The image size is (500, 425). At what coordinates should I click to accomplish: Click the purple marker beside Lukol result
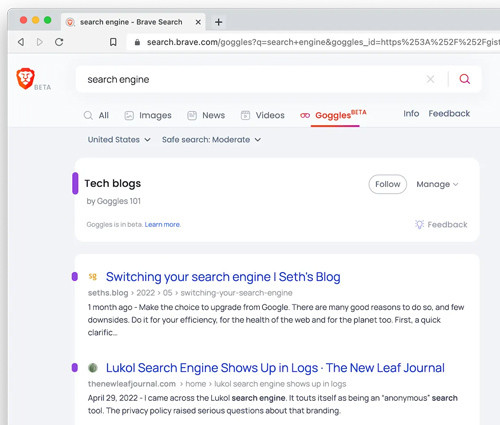coord(75,368)
